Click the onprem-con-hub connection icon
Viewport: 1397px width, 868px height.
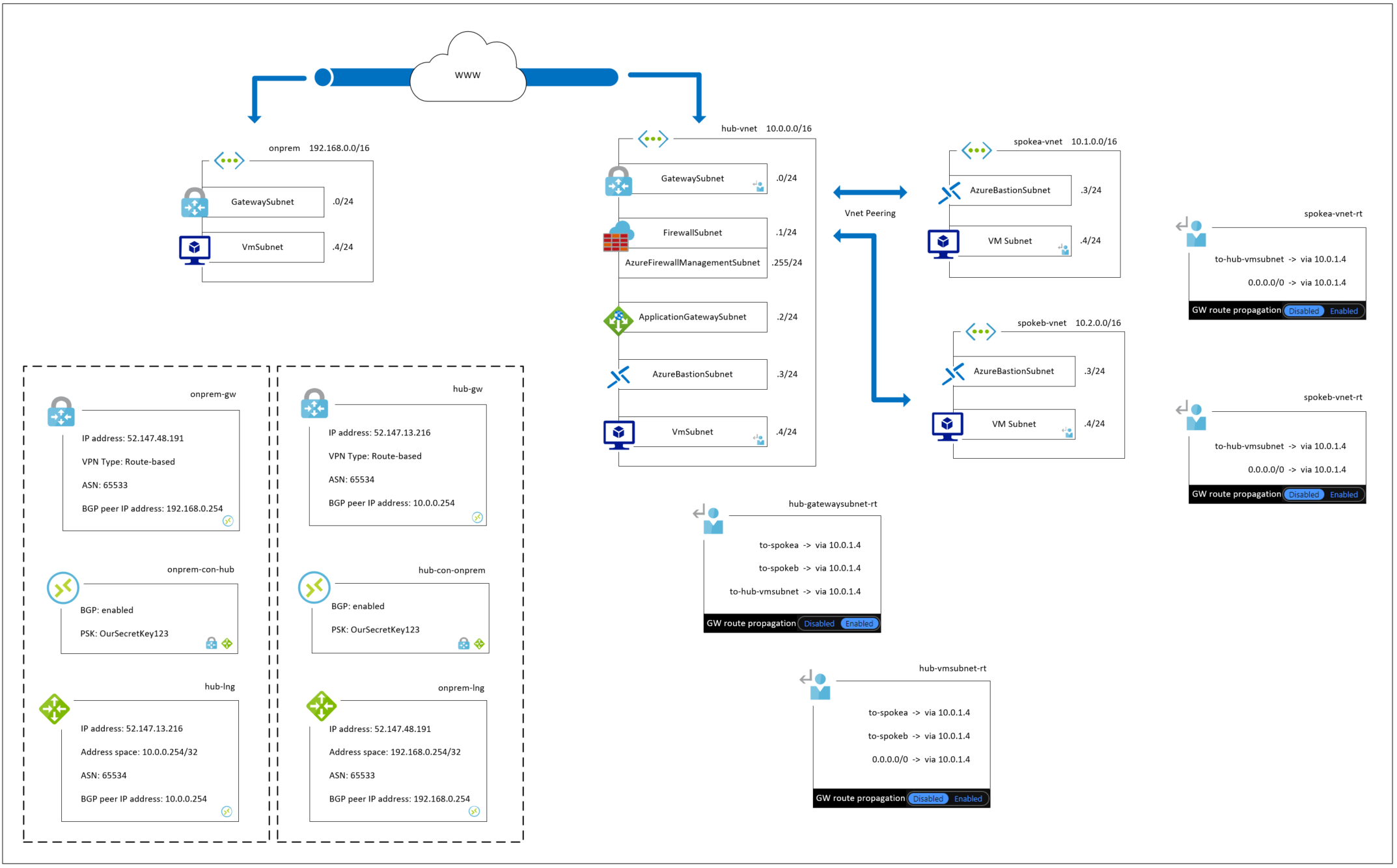point(63,588)
